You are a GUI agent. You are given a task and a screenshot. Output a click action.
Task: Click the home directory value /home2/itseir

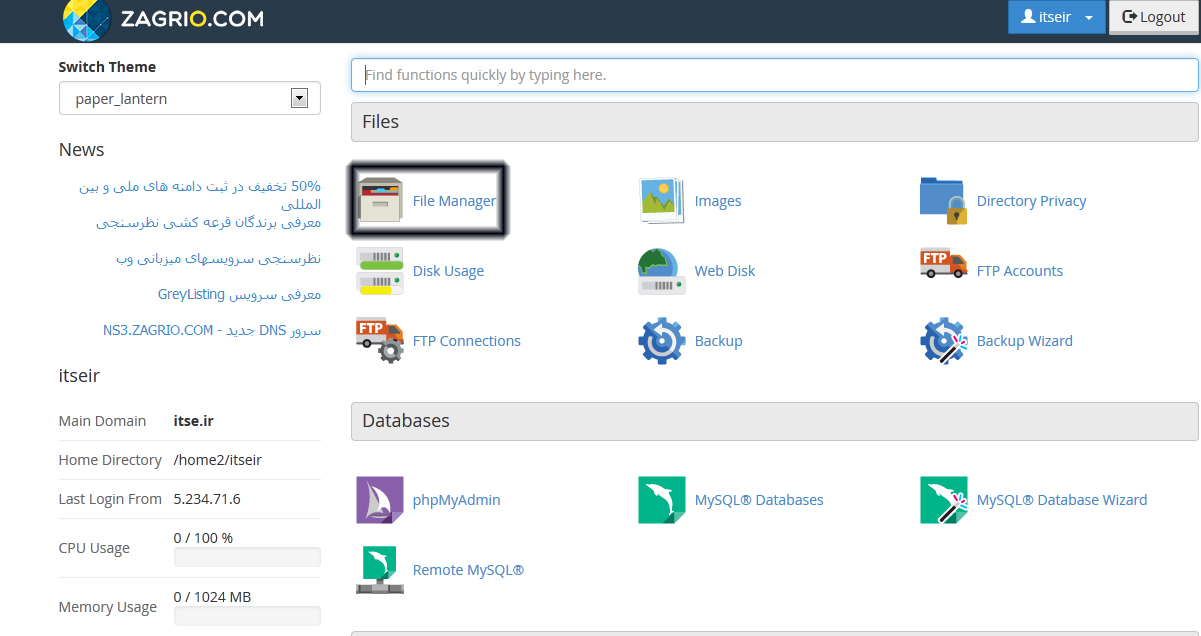tap(218, 460)
